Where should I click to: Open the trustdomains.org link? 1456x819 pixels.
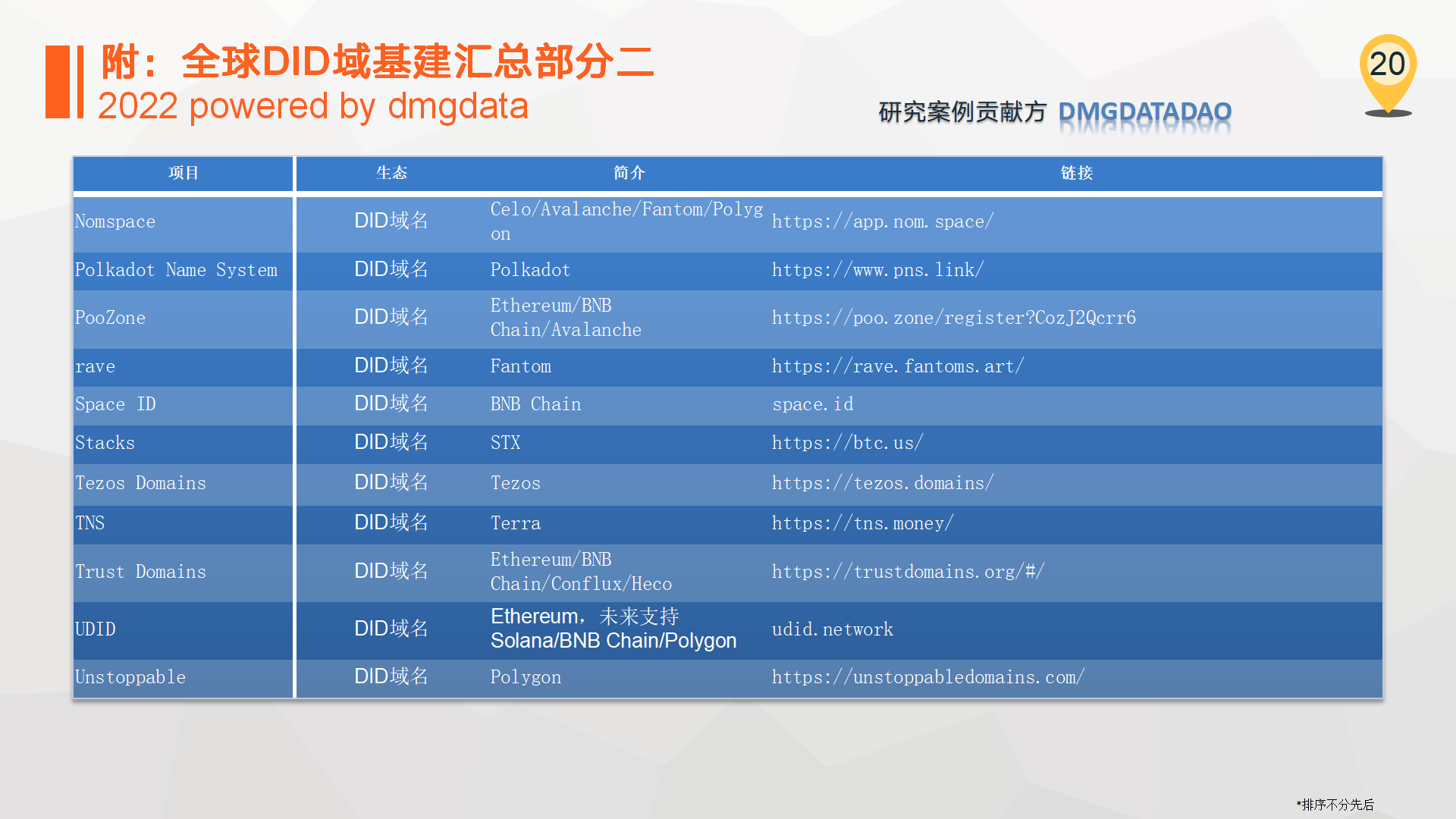click(908, 572)
